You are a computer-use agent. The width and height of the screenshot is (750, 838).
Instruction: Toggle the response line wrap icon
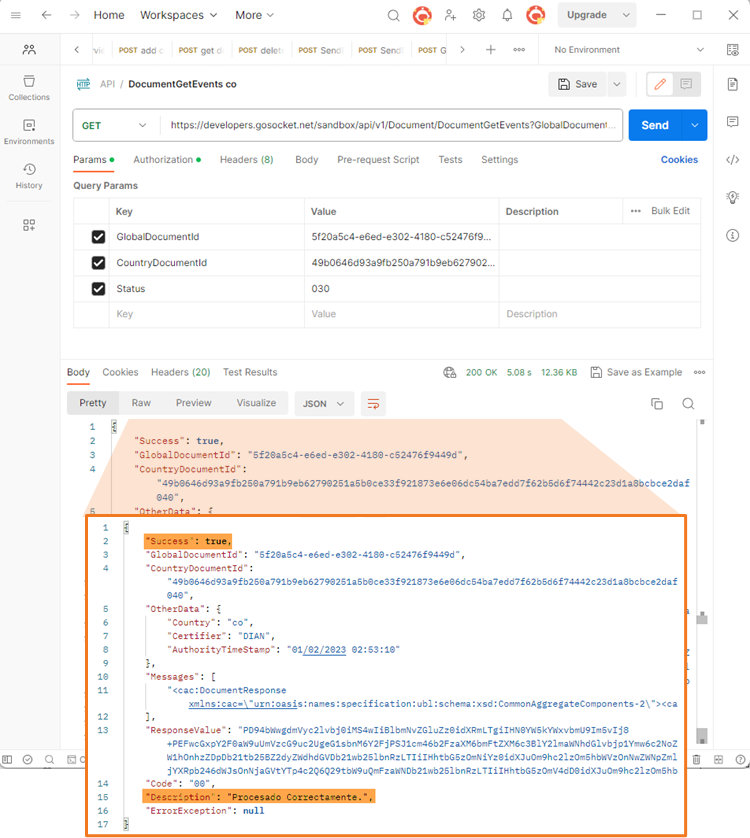373,404
